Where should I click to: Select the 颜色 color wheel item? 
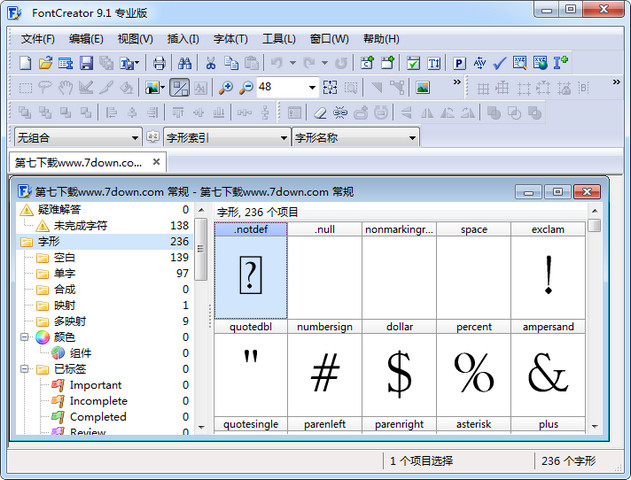coord(64,337)
